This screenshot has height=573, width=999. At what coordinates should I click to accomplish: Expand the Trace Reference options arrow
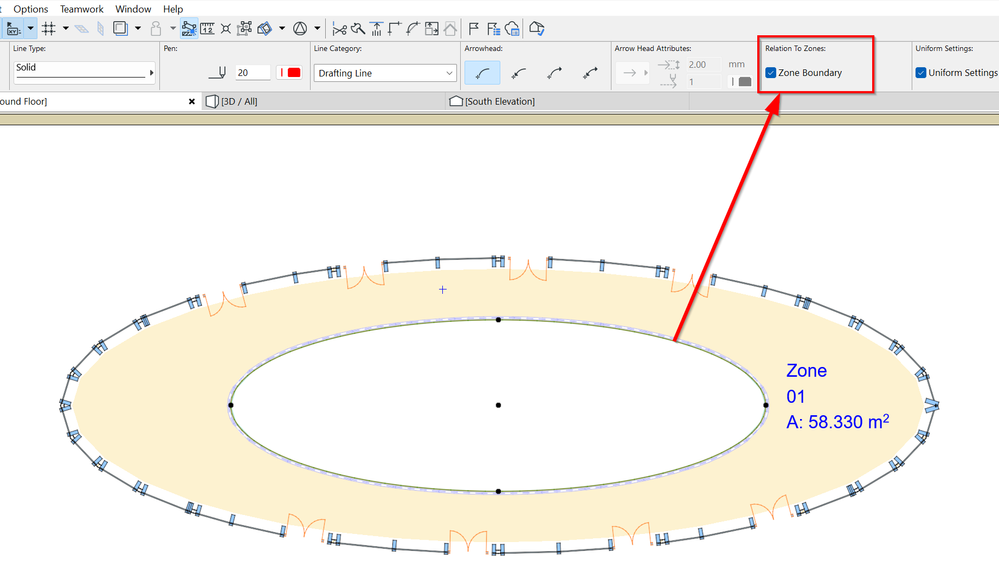[x=138, y=29]
